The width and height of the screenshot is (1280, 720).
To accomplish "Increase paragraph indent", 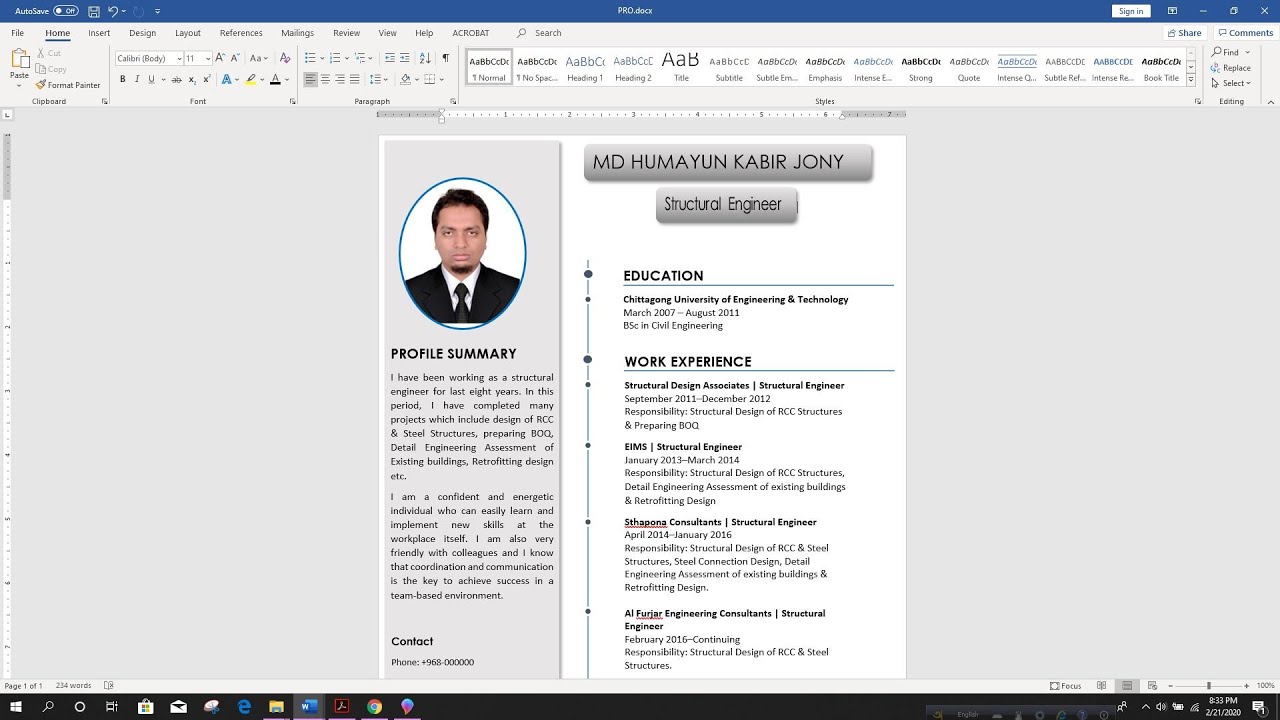I will coord(405,58).
